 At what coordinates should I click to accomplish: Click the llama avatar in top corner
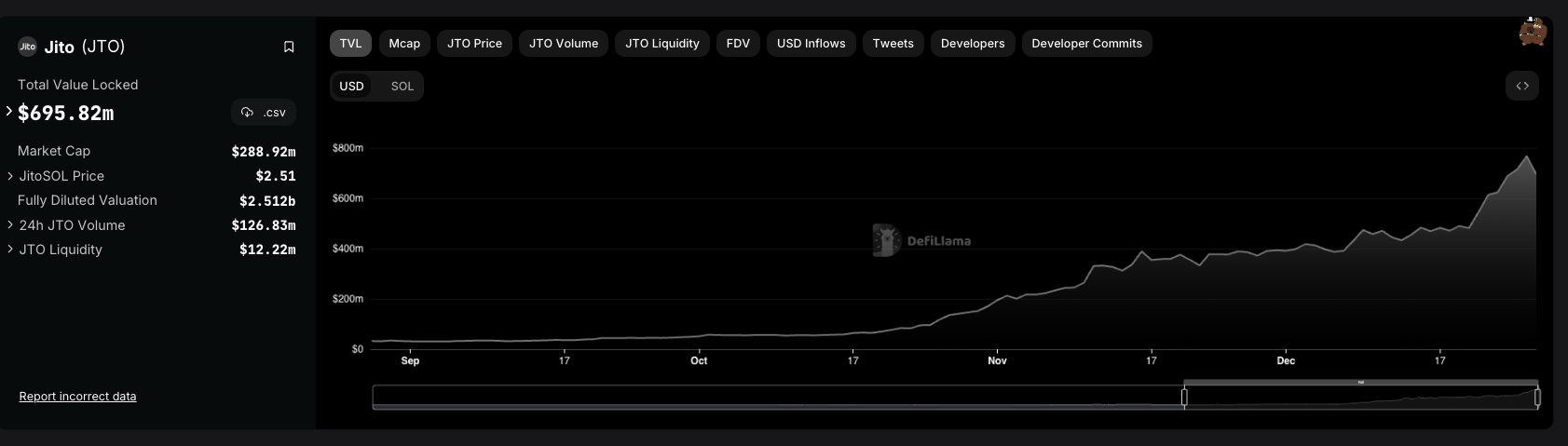point(1533,31)
